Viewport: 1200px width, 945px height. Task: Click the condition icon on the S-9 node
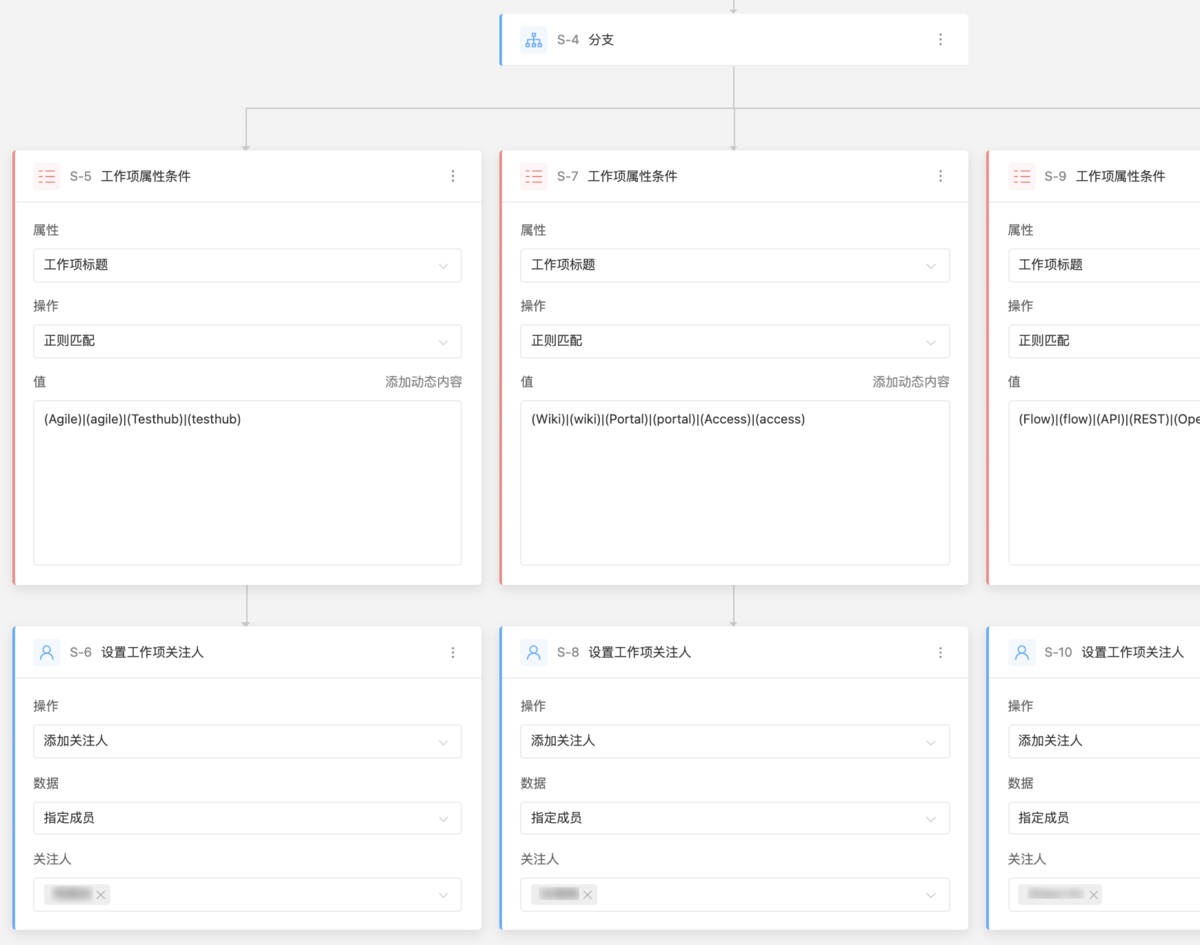[x=1021, y=176]
